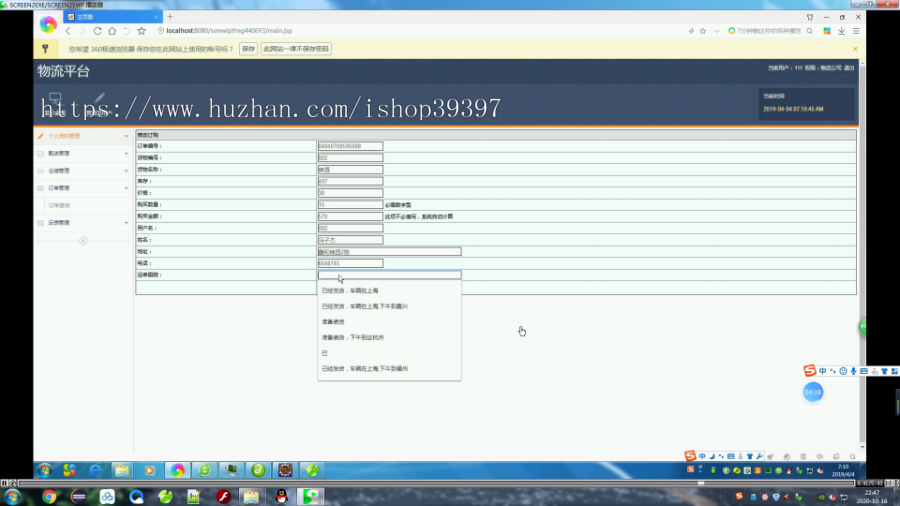Click the 运单跟踪 input field

tap(389, 275)
